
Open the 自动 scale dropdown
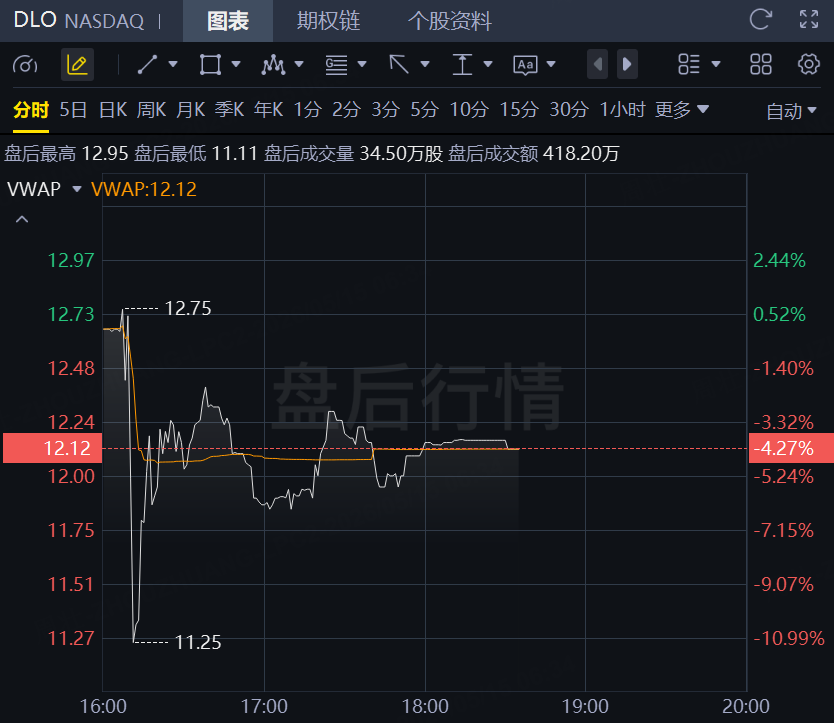pos(791,111)
